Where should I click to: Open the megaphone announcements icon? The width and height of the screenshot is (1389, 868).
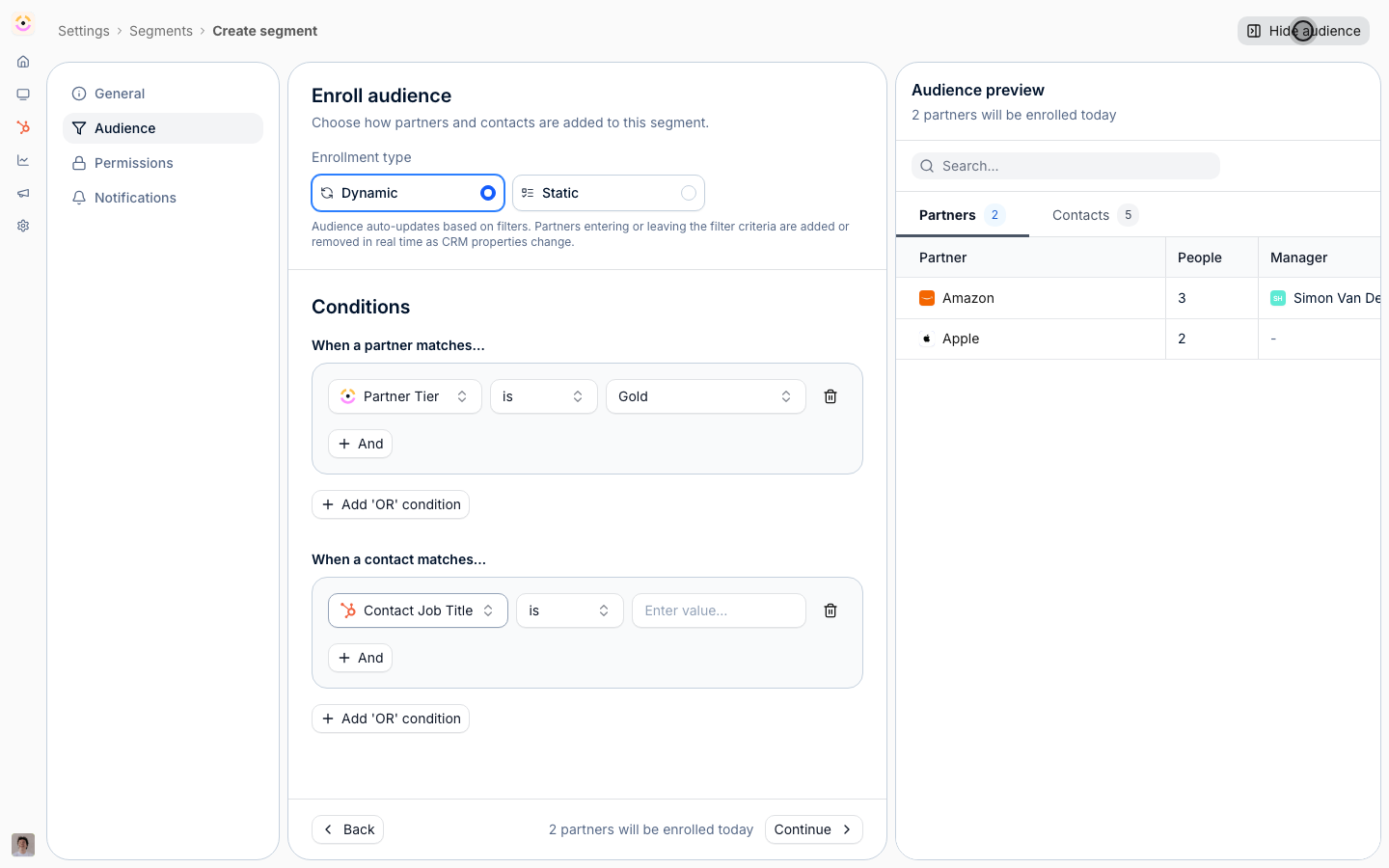[x=23, y=193]
